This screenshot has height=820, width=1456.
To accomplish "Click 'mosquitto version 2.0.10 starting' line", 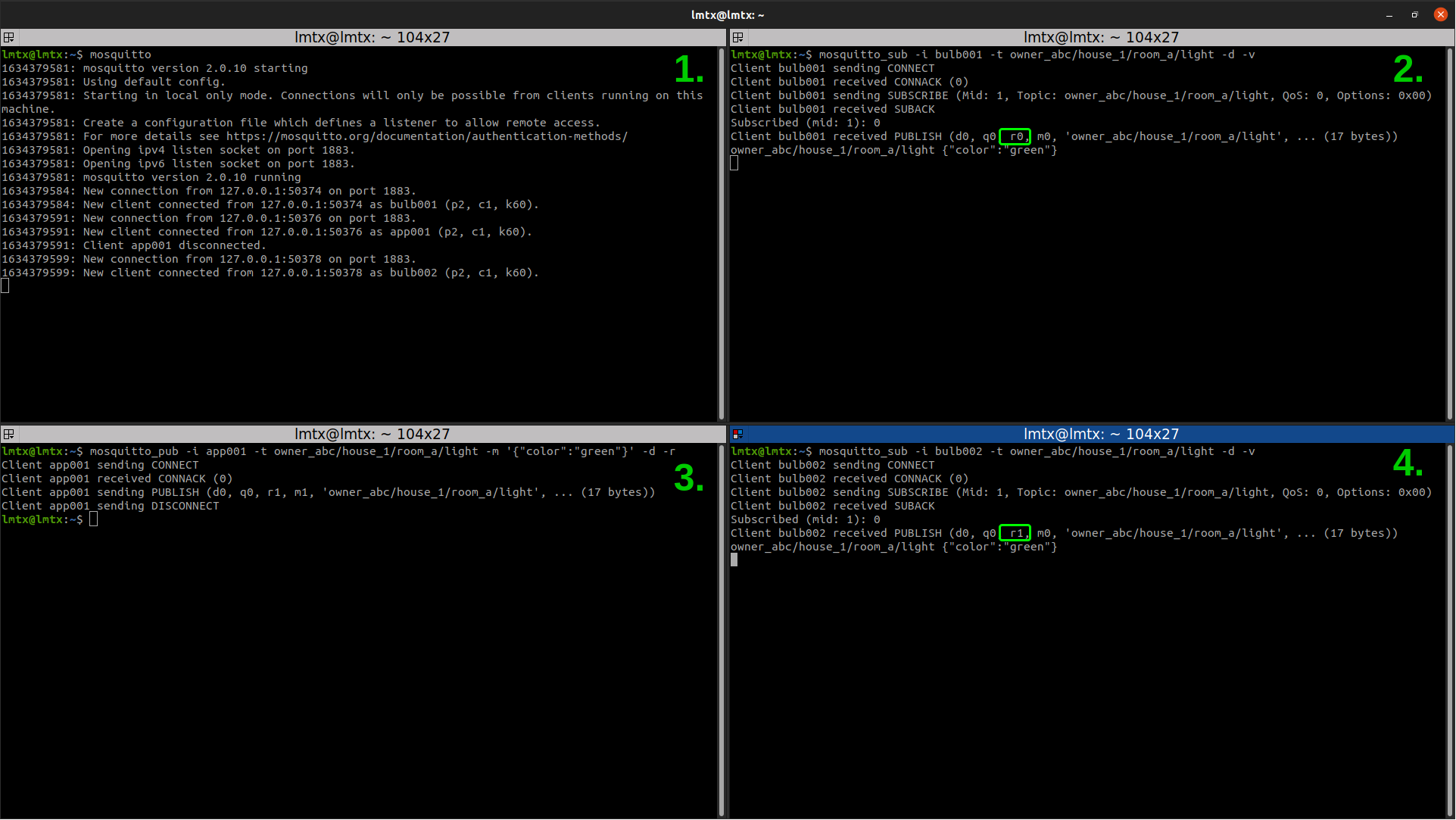I will coord(154,68).
